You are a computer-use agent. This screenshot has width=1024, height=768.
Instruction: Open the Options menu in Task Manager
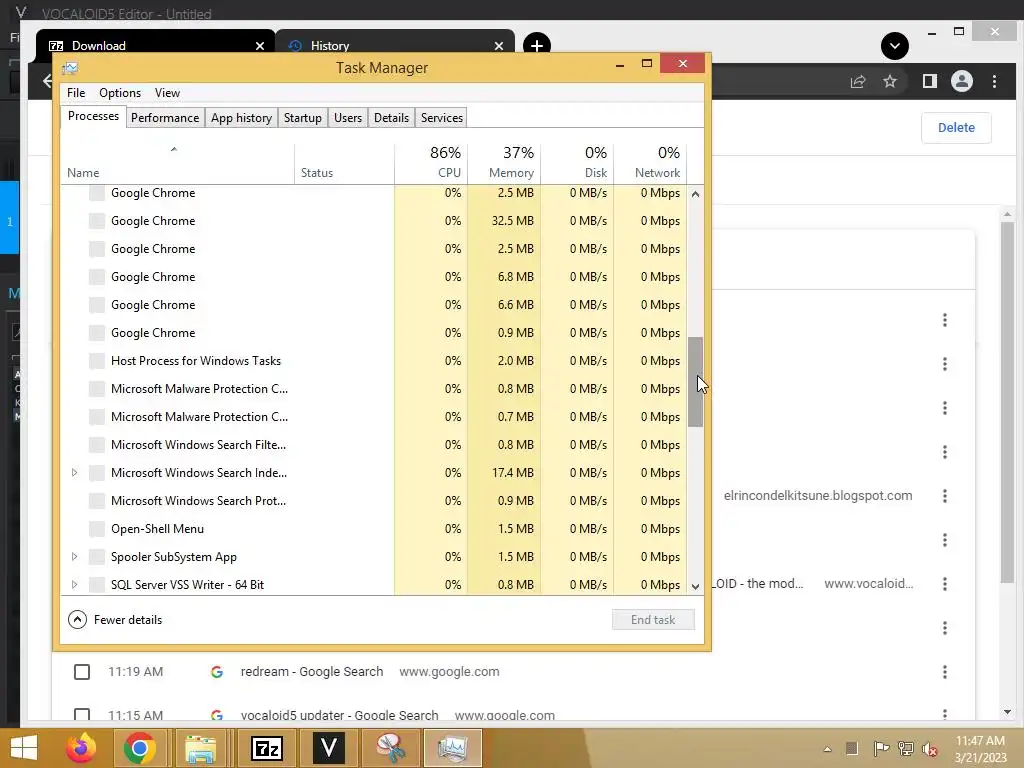(120, 93)
